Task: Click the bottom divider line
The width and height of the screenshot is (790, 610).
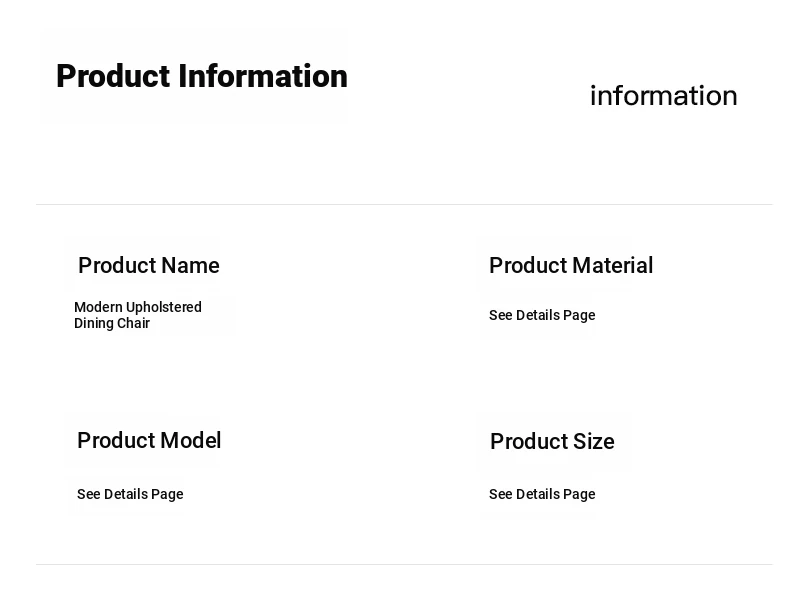Action: click(403, 565)
